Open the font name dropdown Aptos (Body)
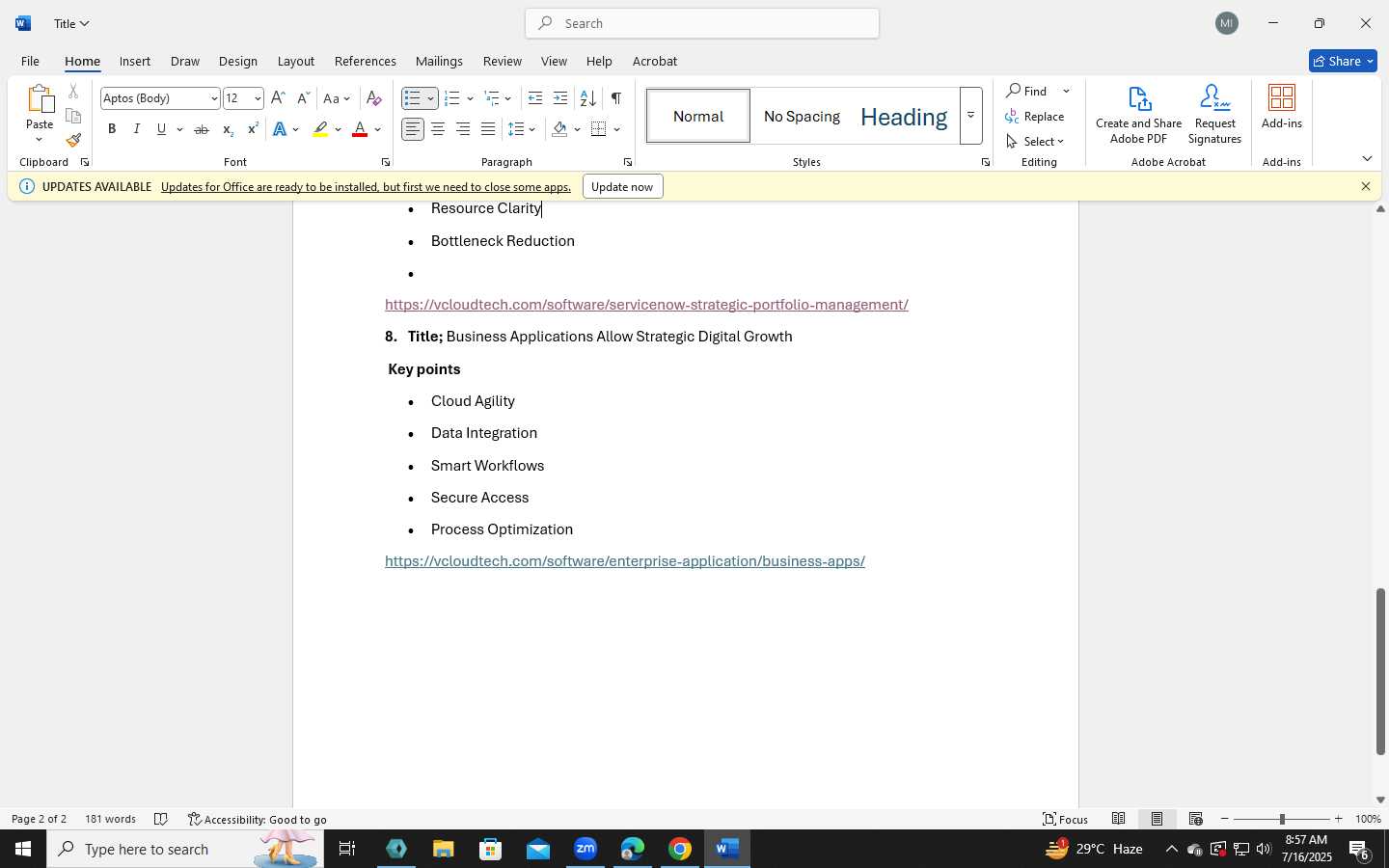1389x868 pixels. click(214, 98)
